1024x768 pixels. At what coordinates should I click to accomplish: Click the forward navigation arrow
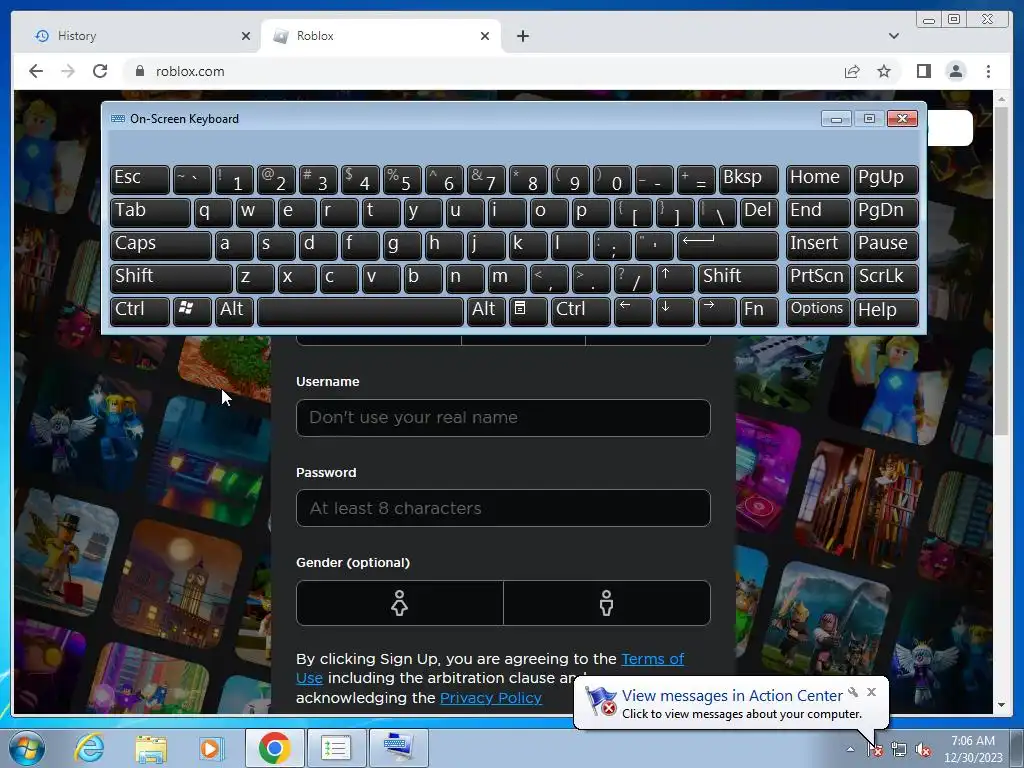[68, 71]
